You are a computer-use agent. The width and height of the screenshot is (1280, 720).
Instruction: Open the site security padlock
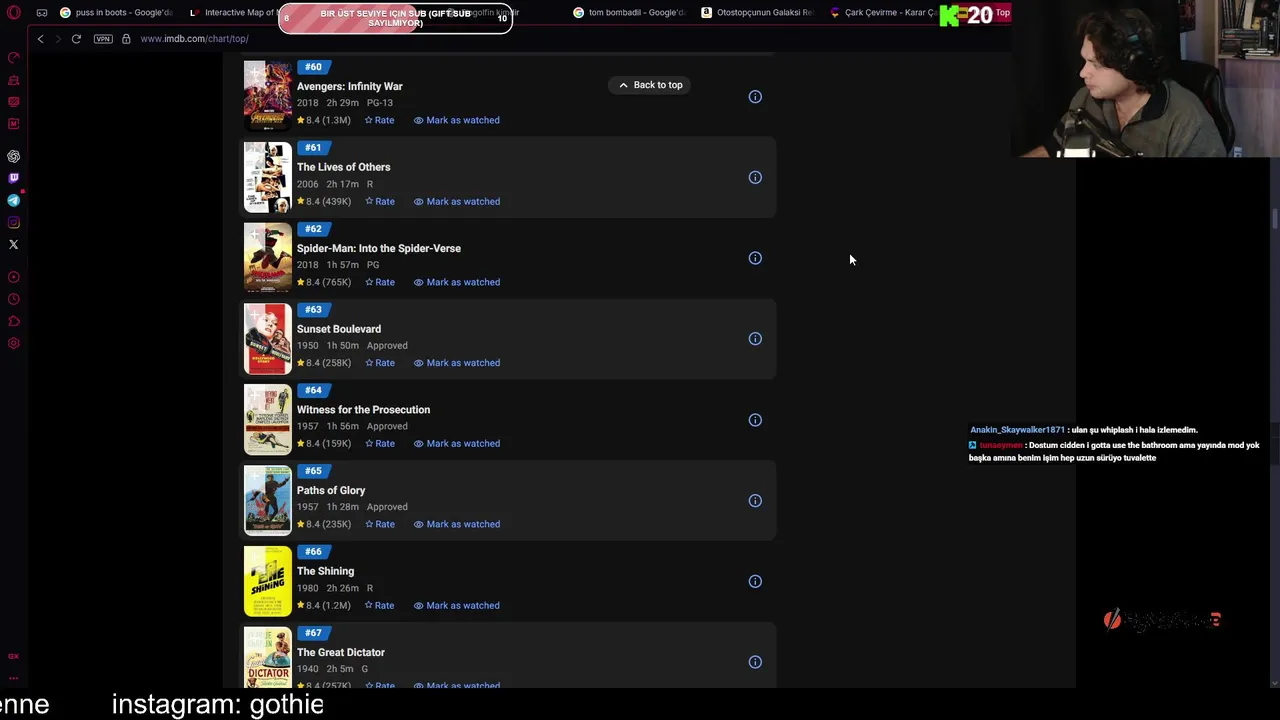(x=126, y=39)
